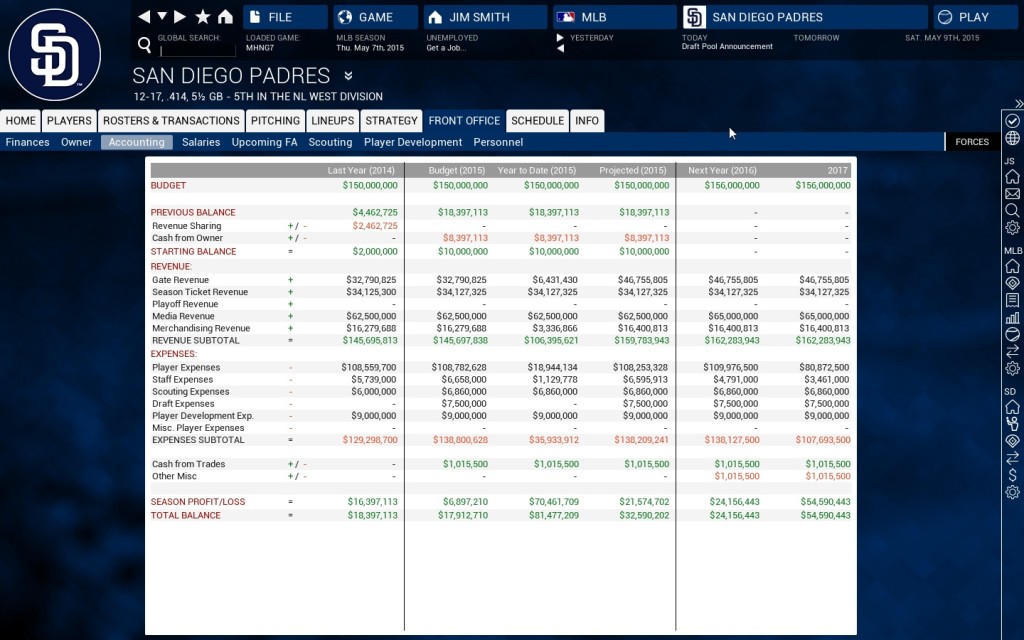Open the GAME menu
The image size is (1024, 640).
click(375, 17)
